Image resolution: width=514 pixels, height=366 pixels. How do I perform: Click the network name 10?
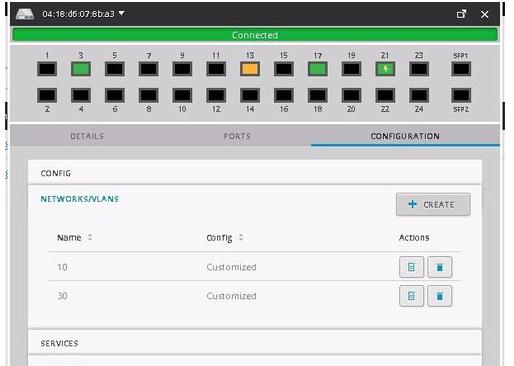(x=62, y=267)
